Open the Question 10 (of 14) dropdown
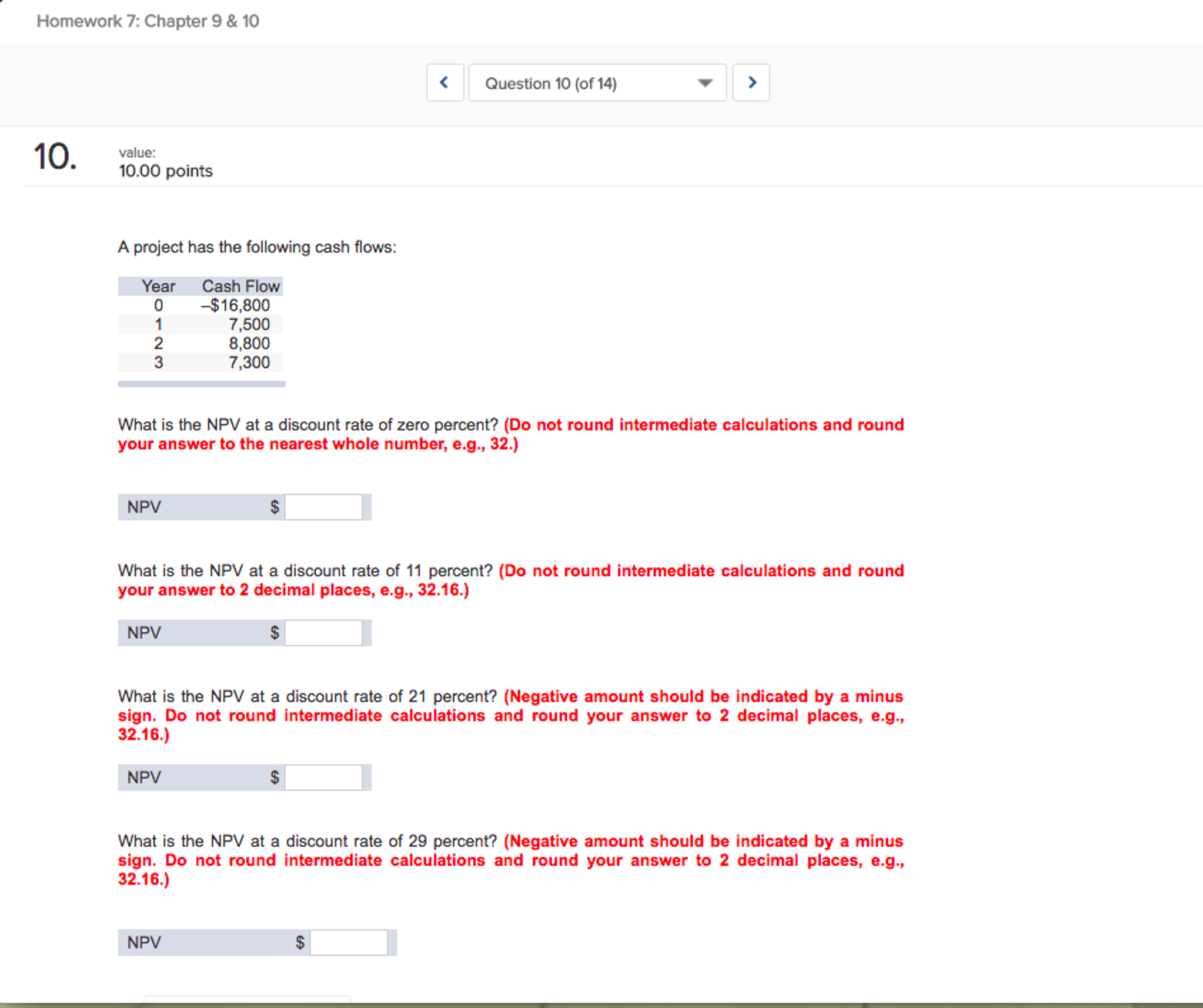Viewport: 1203px width, 1008px height. point(597,83)
